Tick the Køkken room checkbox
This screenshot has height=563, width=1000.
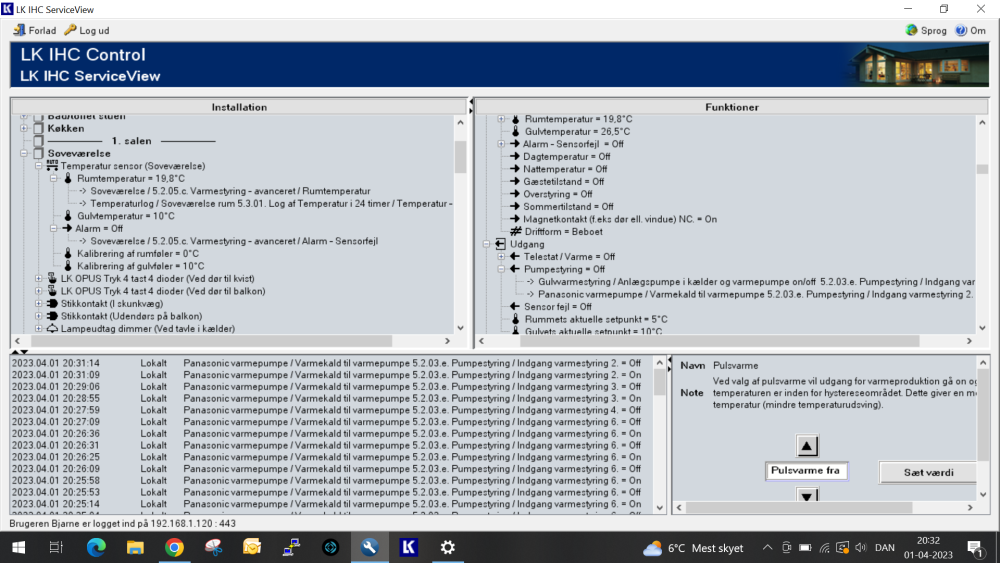pos(39,129)
